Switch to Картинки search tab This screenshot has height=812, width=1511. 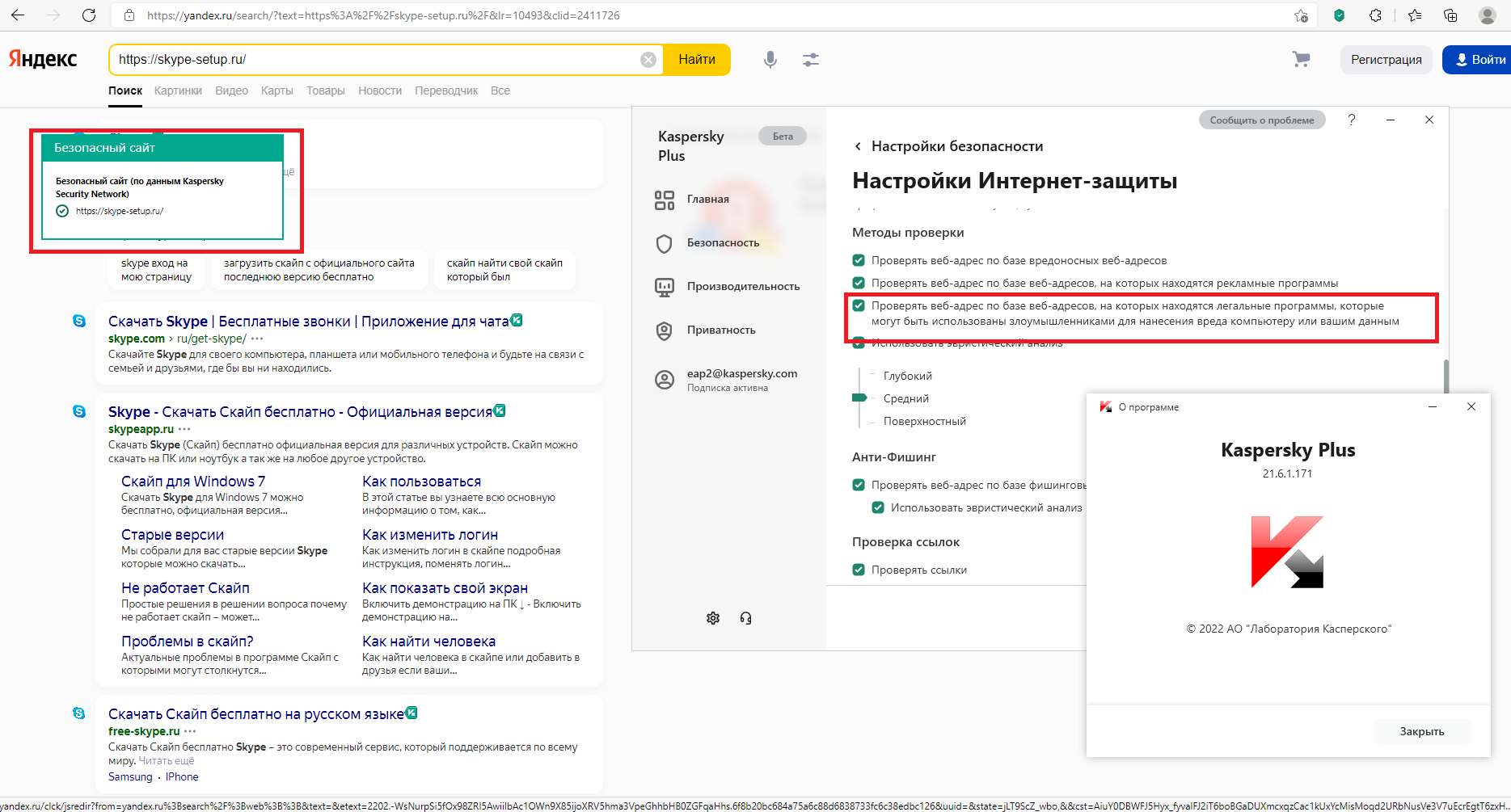178,90
